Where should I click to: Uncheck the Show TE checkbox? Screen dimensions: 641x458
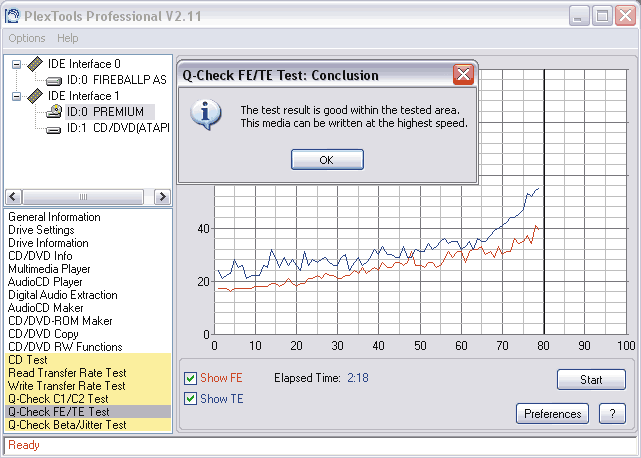[191, 399]
